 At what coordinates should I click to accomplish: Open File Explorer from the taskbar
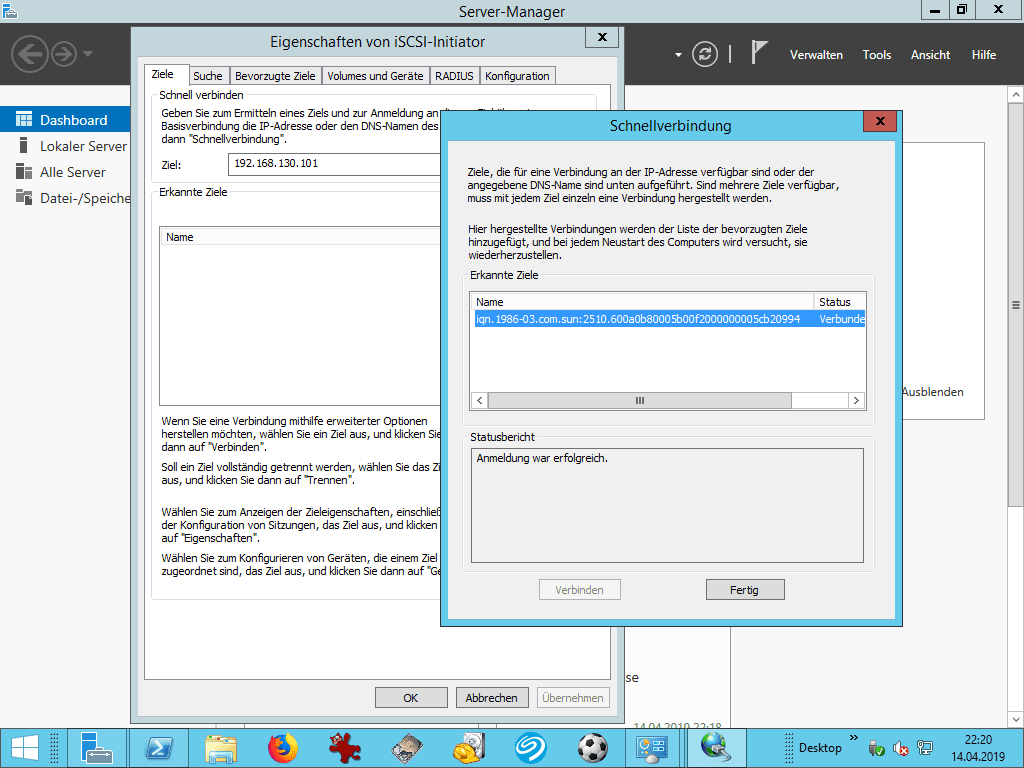tap(221, 748)
